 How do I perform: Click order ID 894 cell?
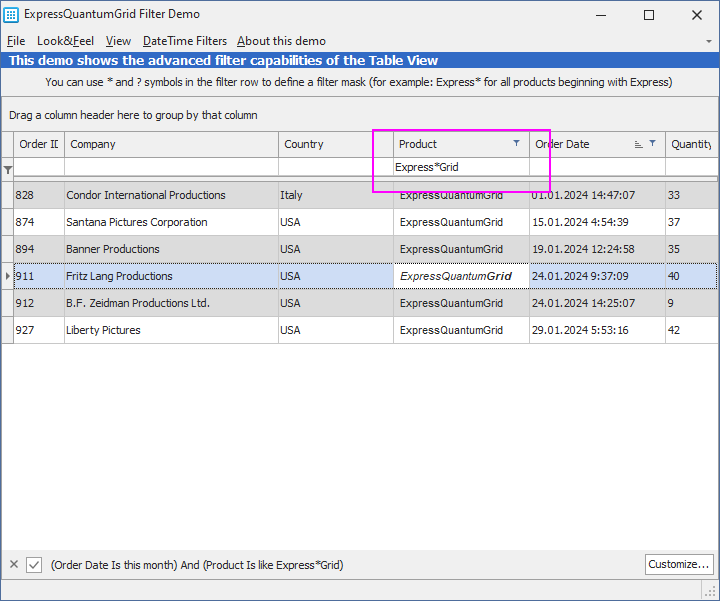point(39,249)
